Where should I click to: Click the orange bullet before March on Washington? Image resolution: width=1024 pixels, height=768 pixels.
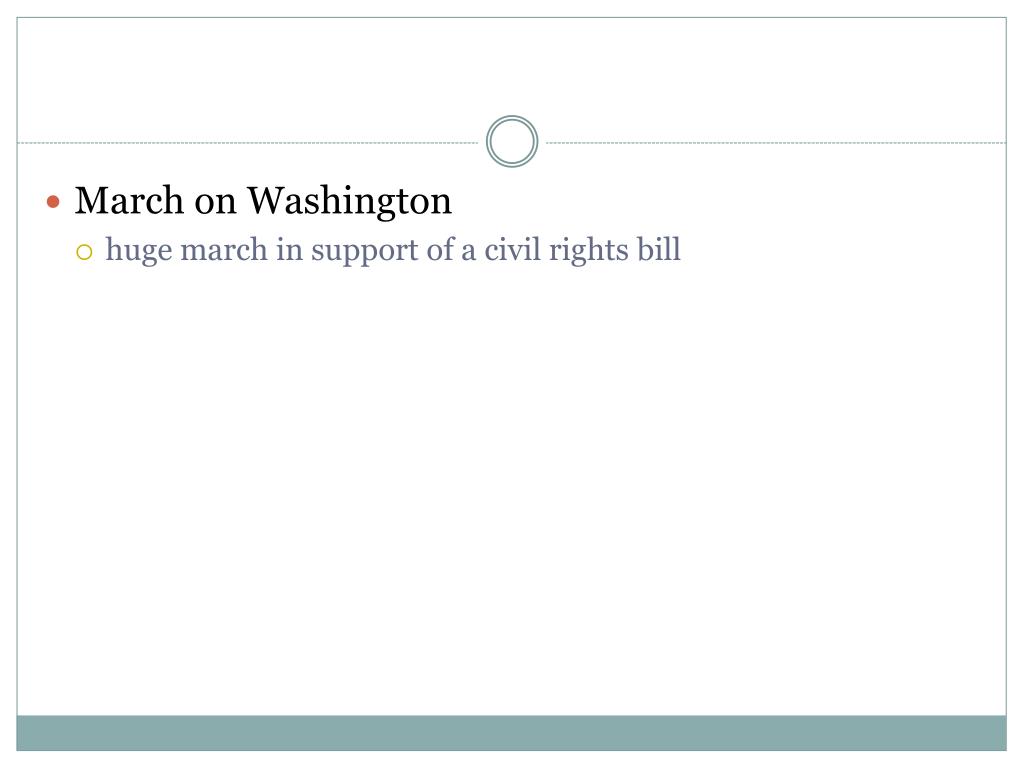pos(54,202)
